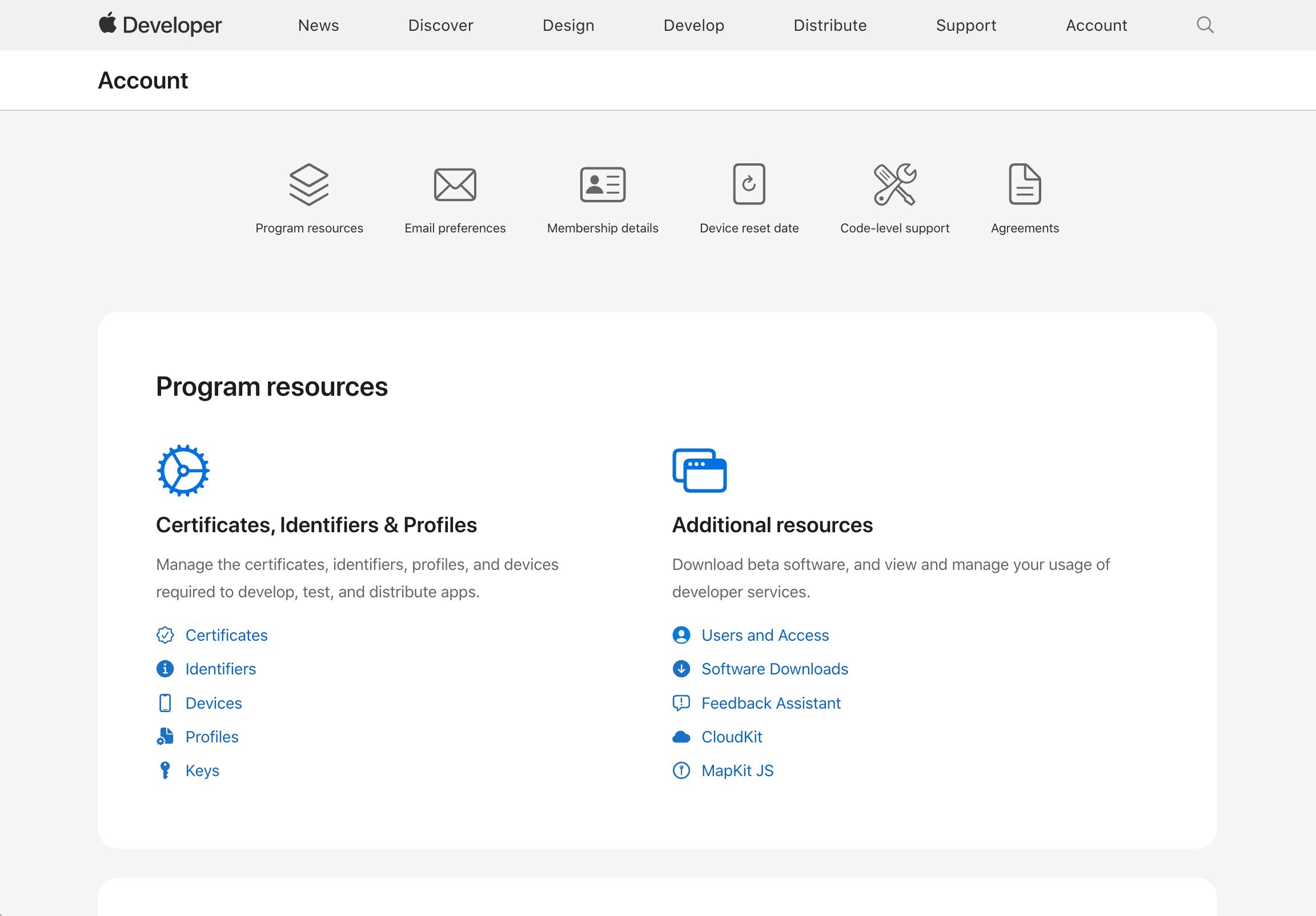The width and height of the screenshot is (1316, 916).
Task: Click the Apple Developer logo
Action: 160,25
